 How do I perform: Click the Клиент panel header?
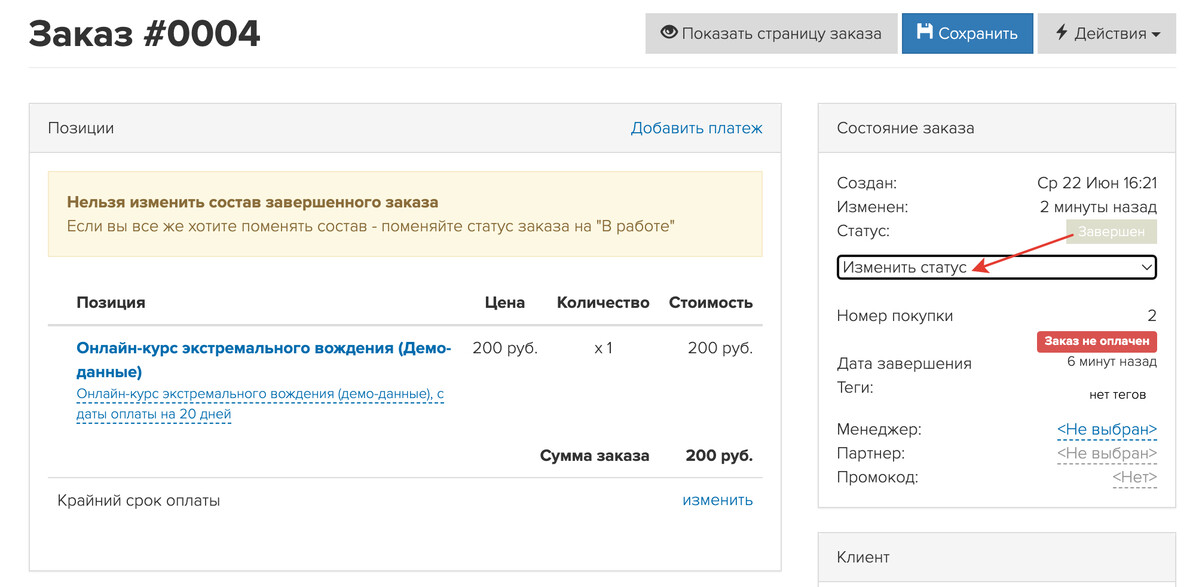tap(996, 557)
